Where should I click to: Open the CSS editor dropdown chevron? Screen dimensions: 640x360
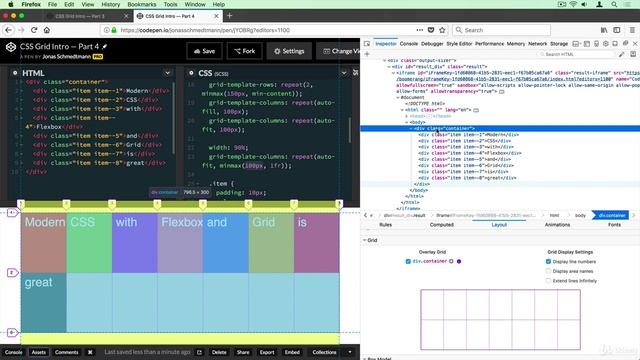point(344,73)
